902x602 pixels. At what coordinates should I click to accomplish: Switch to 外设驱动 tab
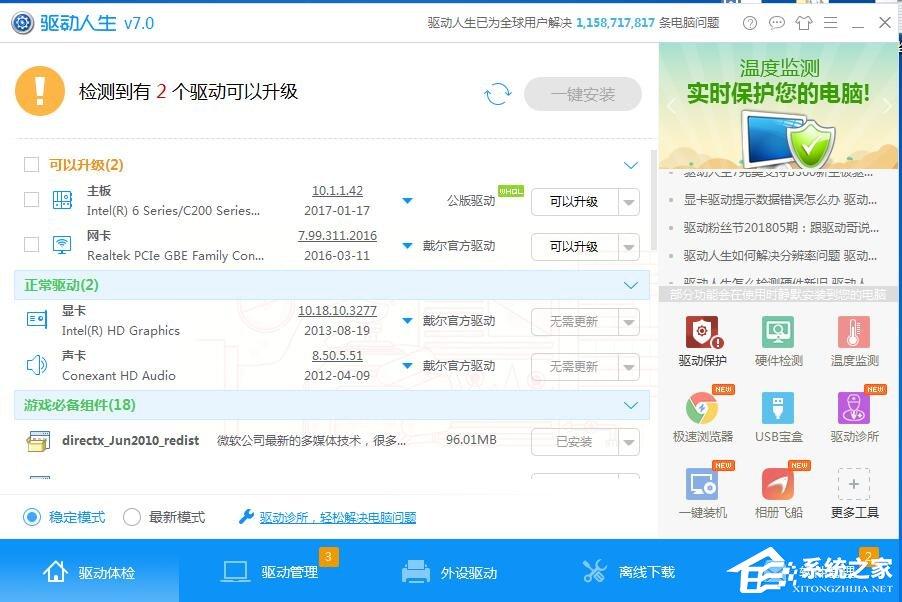pyautogui.click(x=450, y=572)
